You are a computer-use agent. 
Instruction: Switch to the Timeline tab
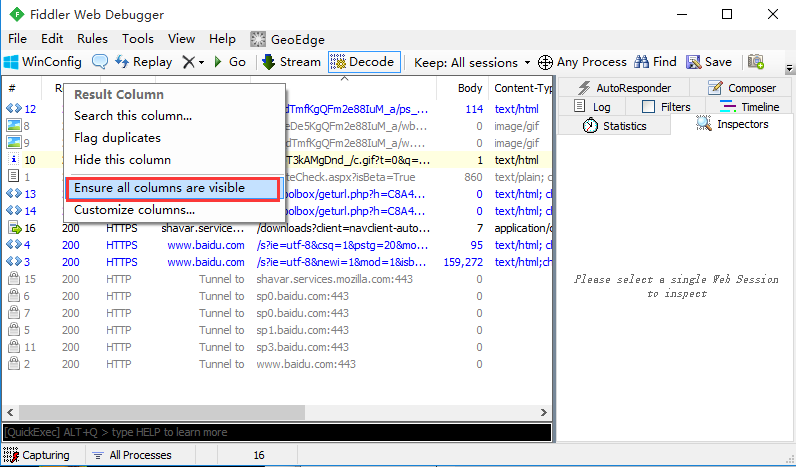click(x=749, y=107)
